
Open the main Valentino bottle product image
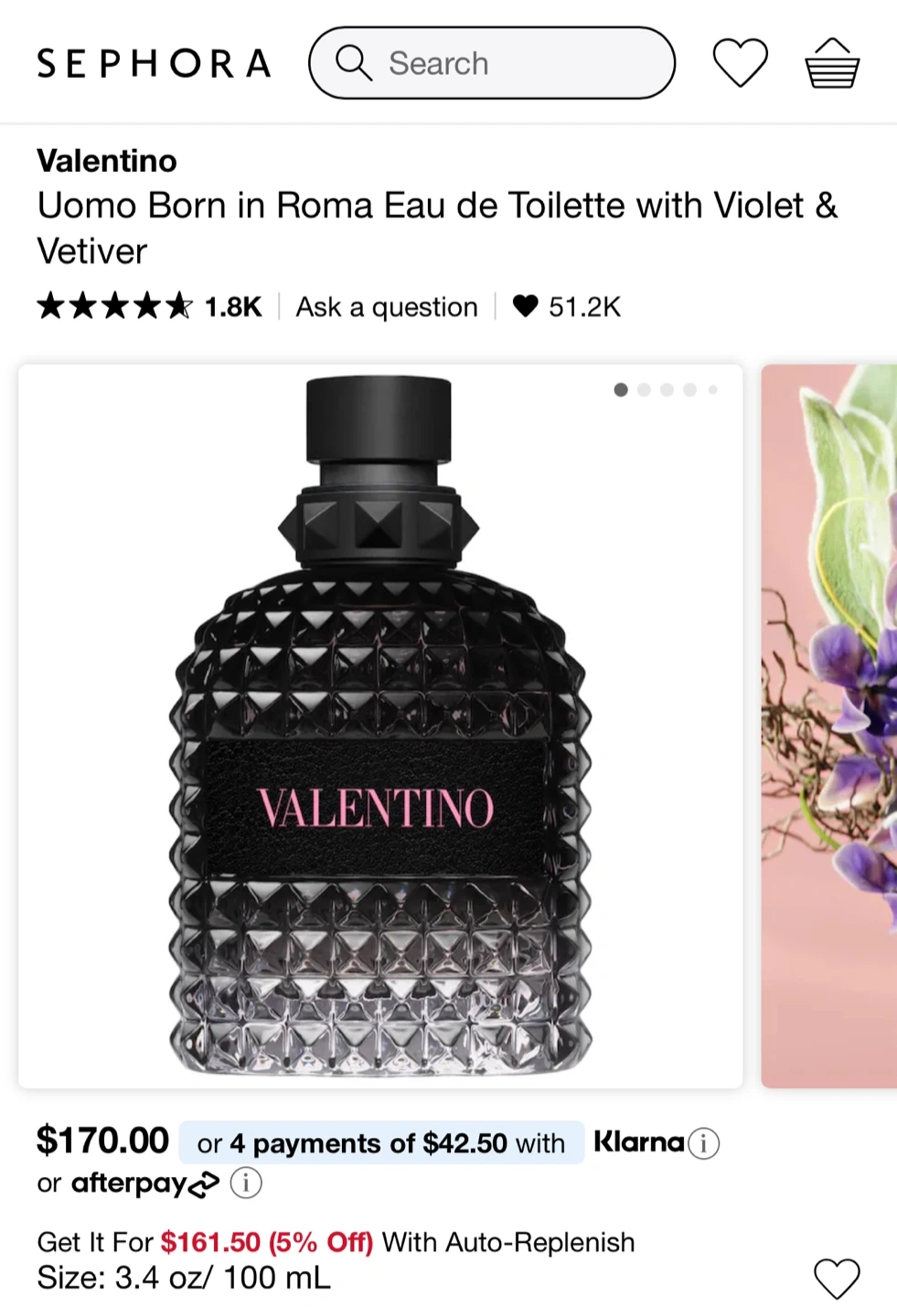(x=380, y=727)
